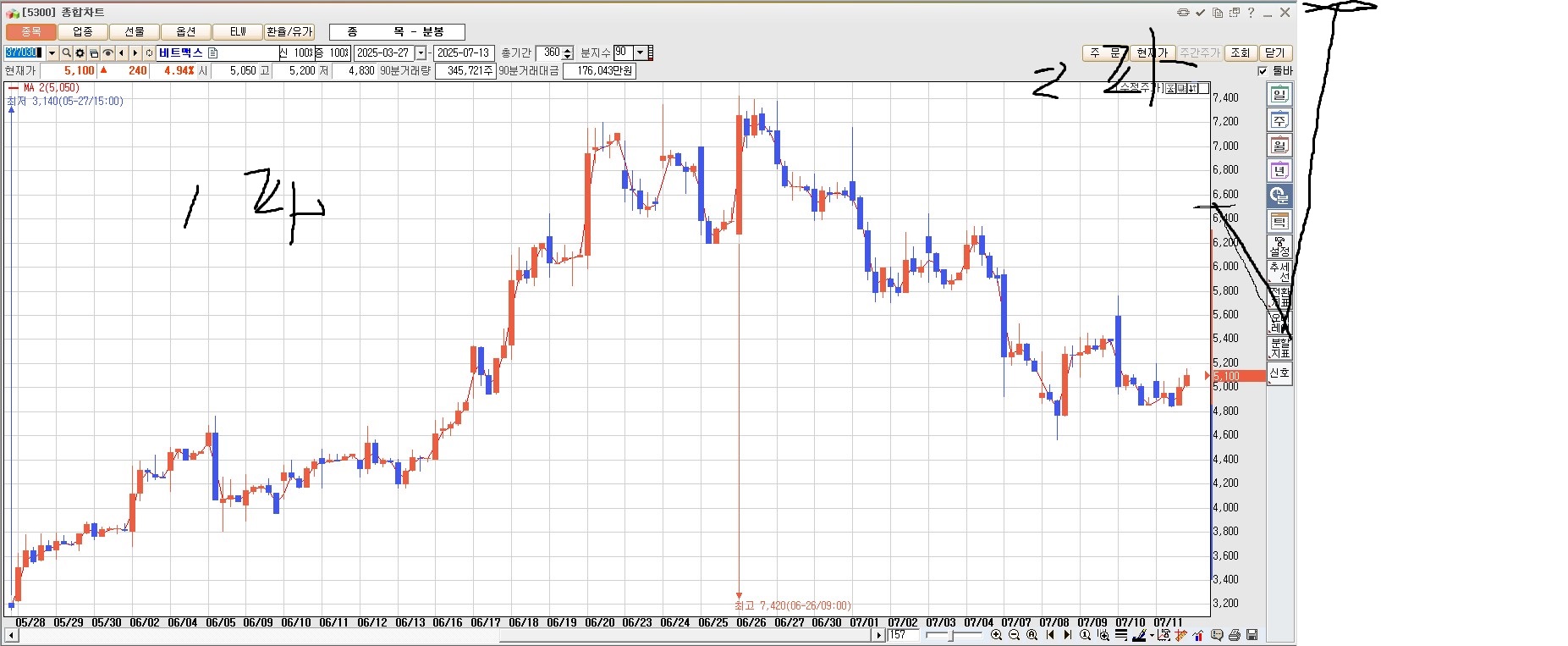
Task: Jump to the last bar of the chart
Action: coord(1067,635)
